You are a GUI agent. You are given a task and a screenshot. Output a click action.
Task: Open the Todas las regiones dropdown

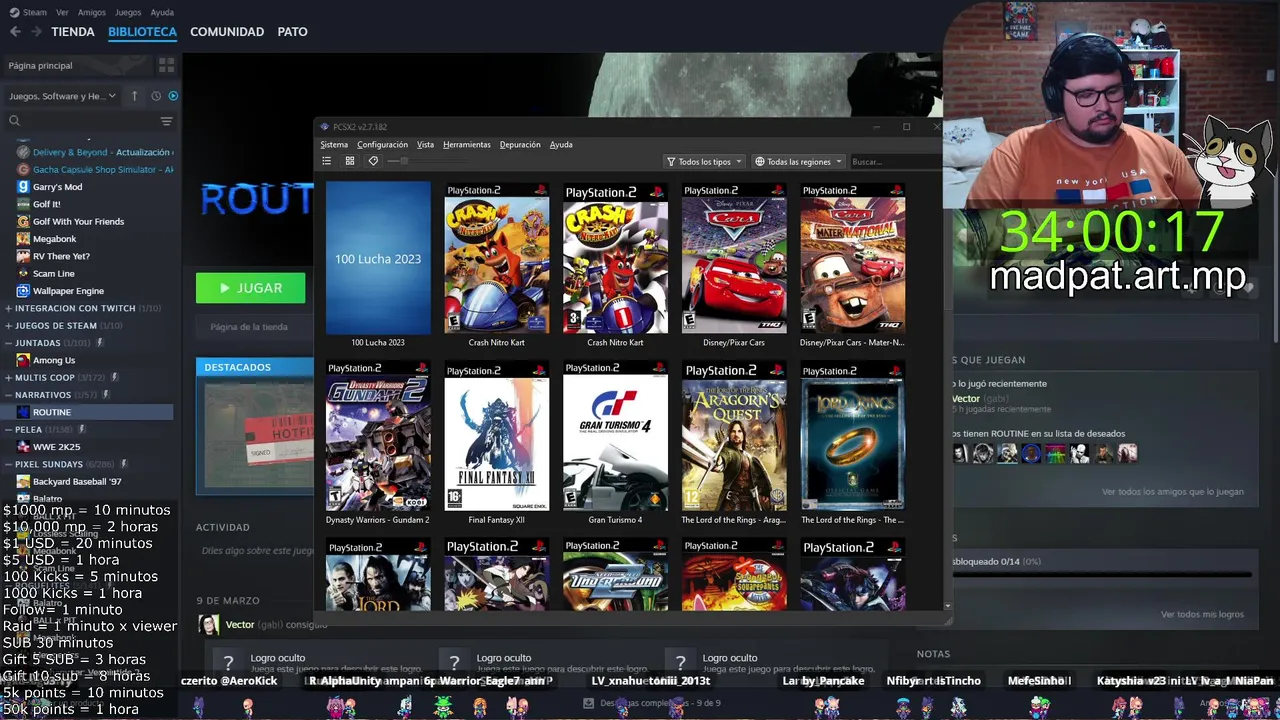[798, 162]
